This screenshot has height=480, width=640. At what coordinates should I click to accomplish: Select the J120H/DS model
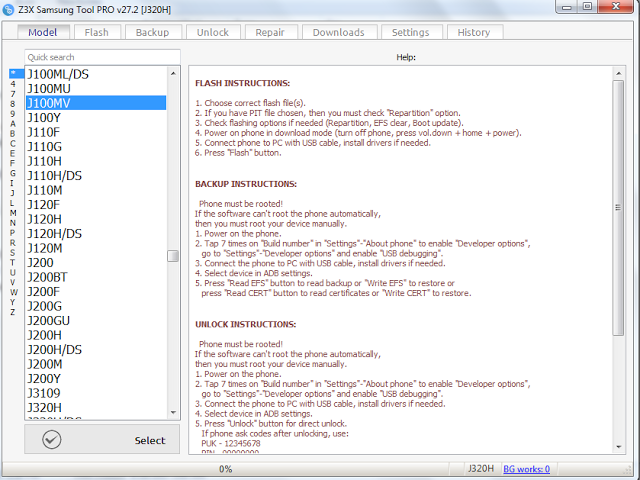pos(96,233)
